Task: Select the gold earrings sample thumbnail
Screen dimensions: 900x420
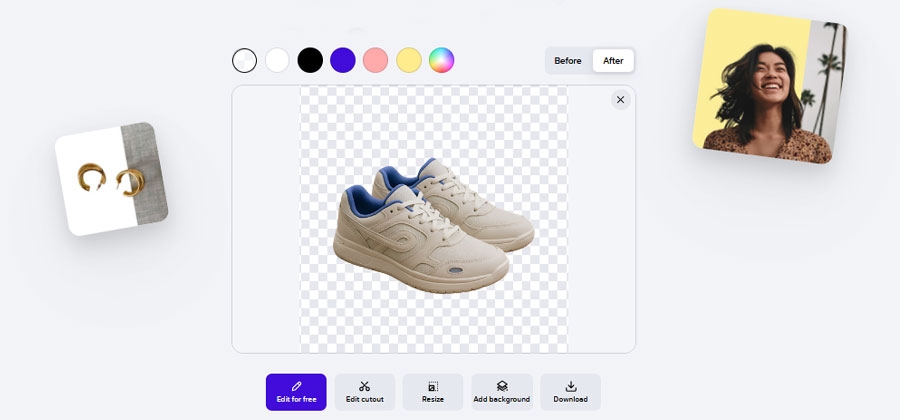Action: [111, 179]
